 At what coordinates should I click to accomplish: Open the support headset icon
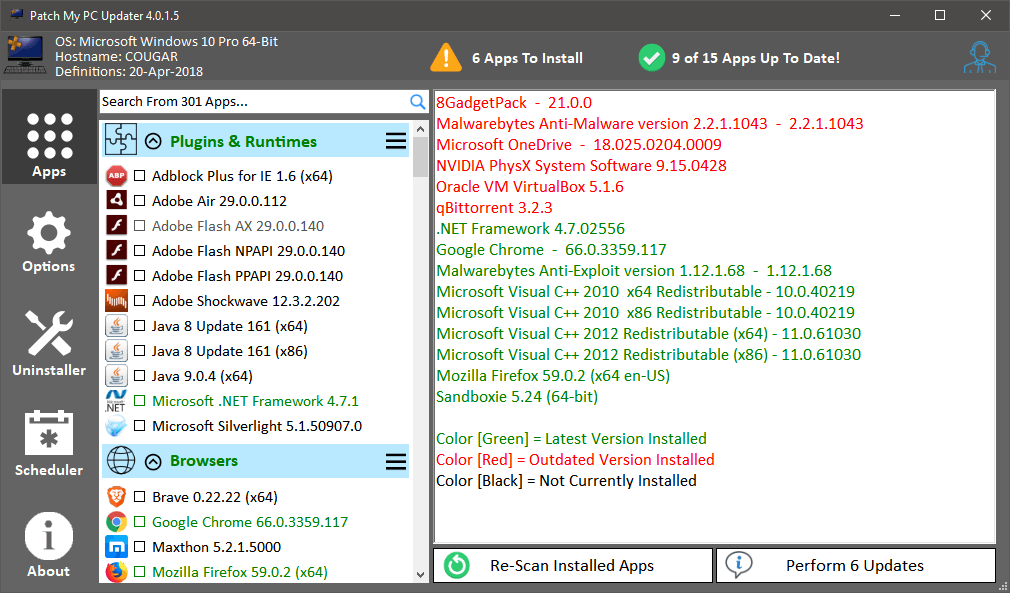pos(981,58)
